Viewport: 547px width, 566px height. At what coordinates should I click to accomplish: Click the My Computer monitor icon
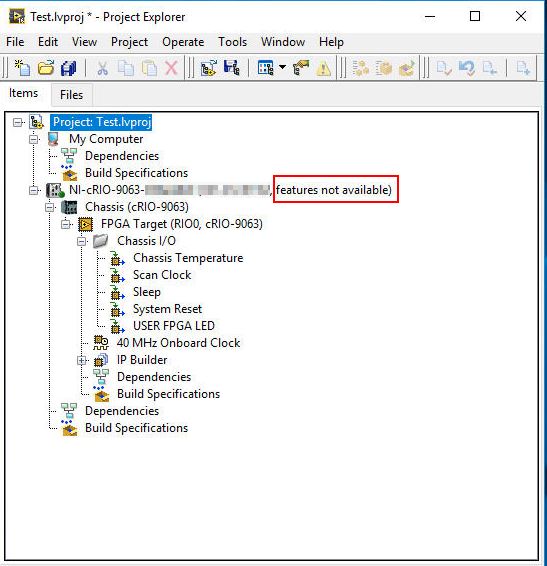[x=53, y=139]
